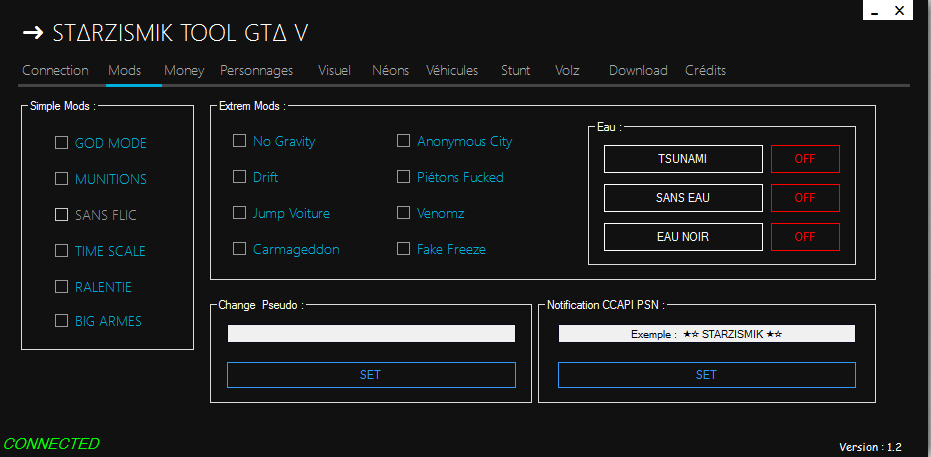Click the STARZISMIK TOOL GTA V title
The height and width of the screenshot is (457, 931).
coord(180,34)
